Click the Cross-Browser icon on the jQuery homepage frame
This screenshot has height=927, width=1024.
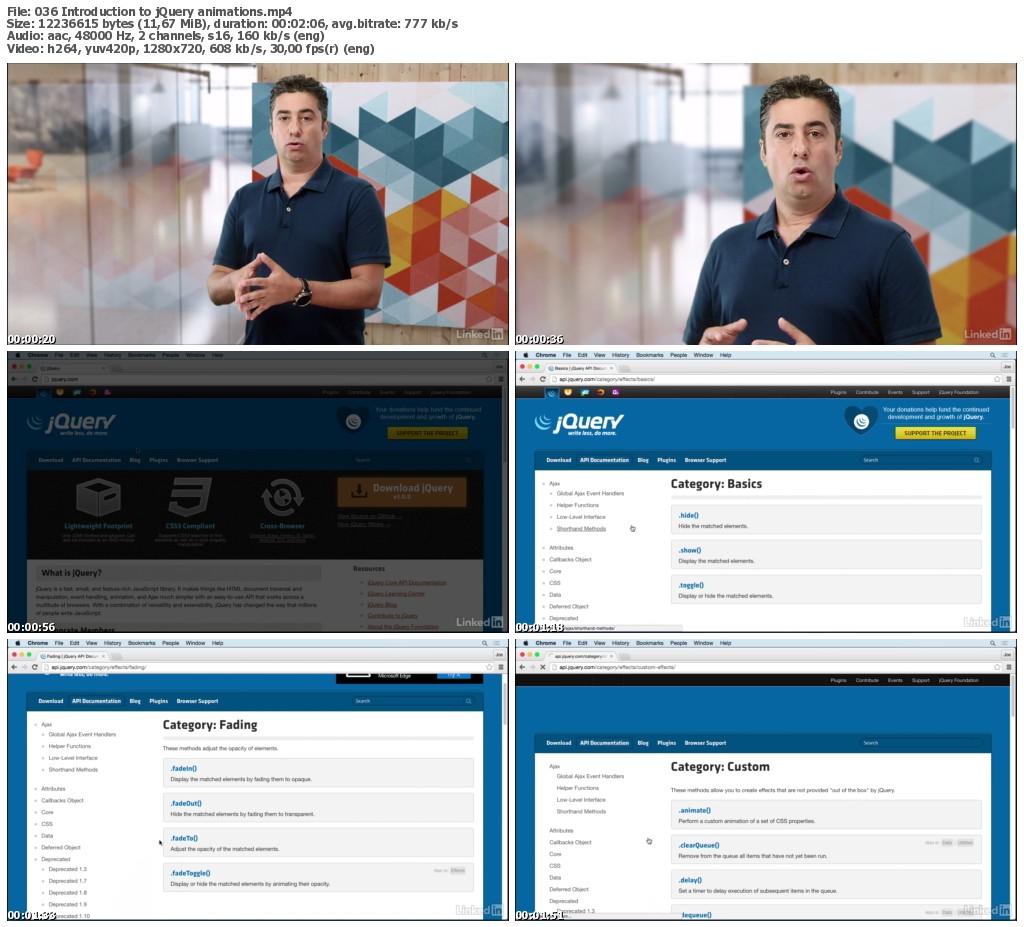[282, 496]
